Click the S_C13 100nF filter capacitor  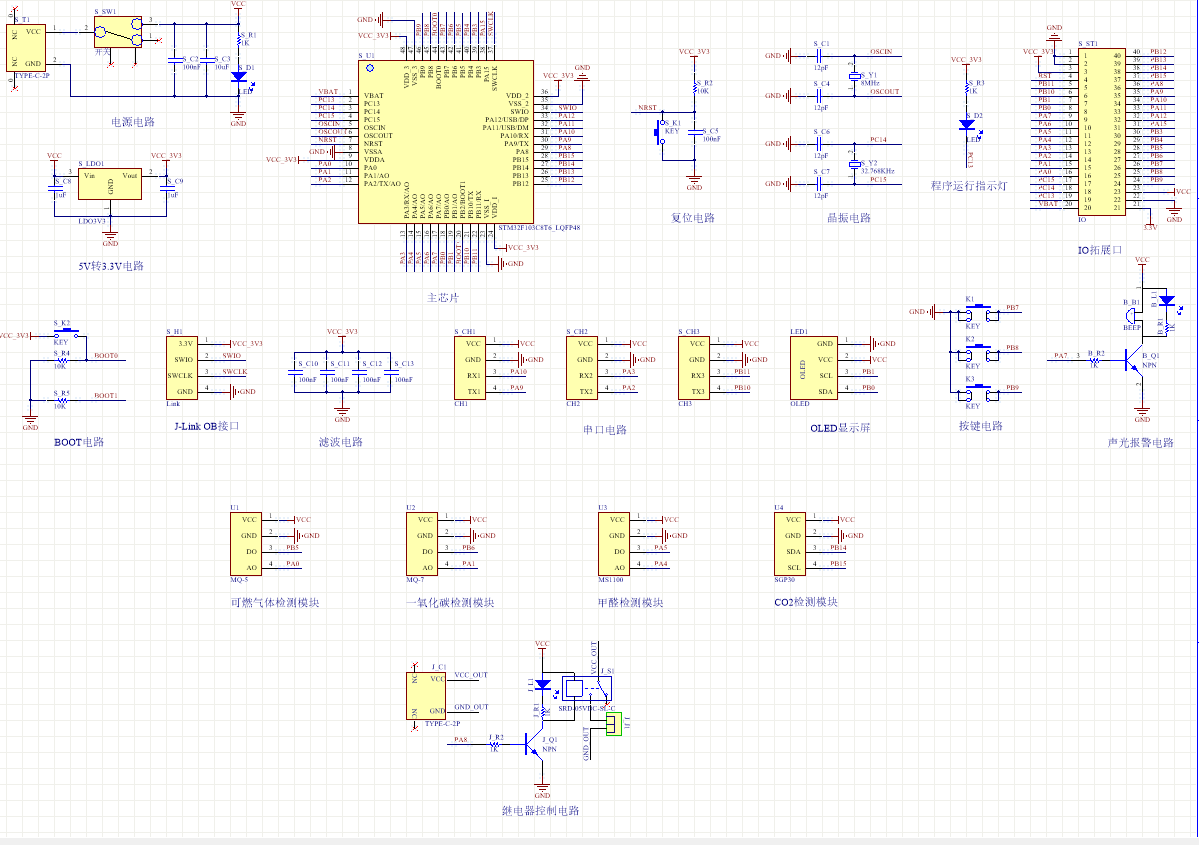391,372
